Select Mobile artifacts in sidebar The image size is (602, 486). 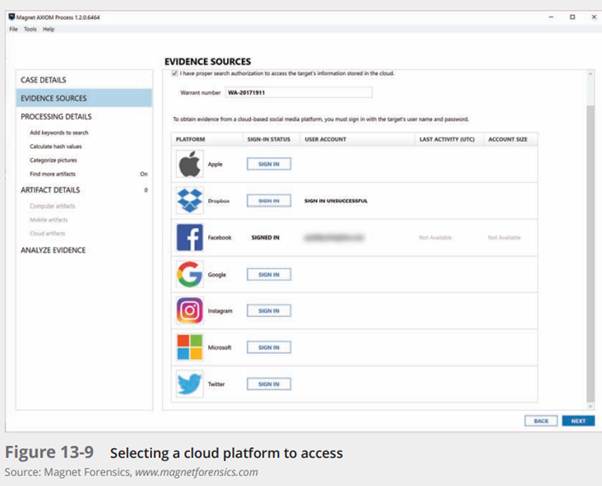[49, 220]
